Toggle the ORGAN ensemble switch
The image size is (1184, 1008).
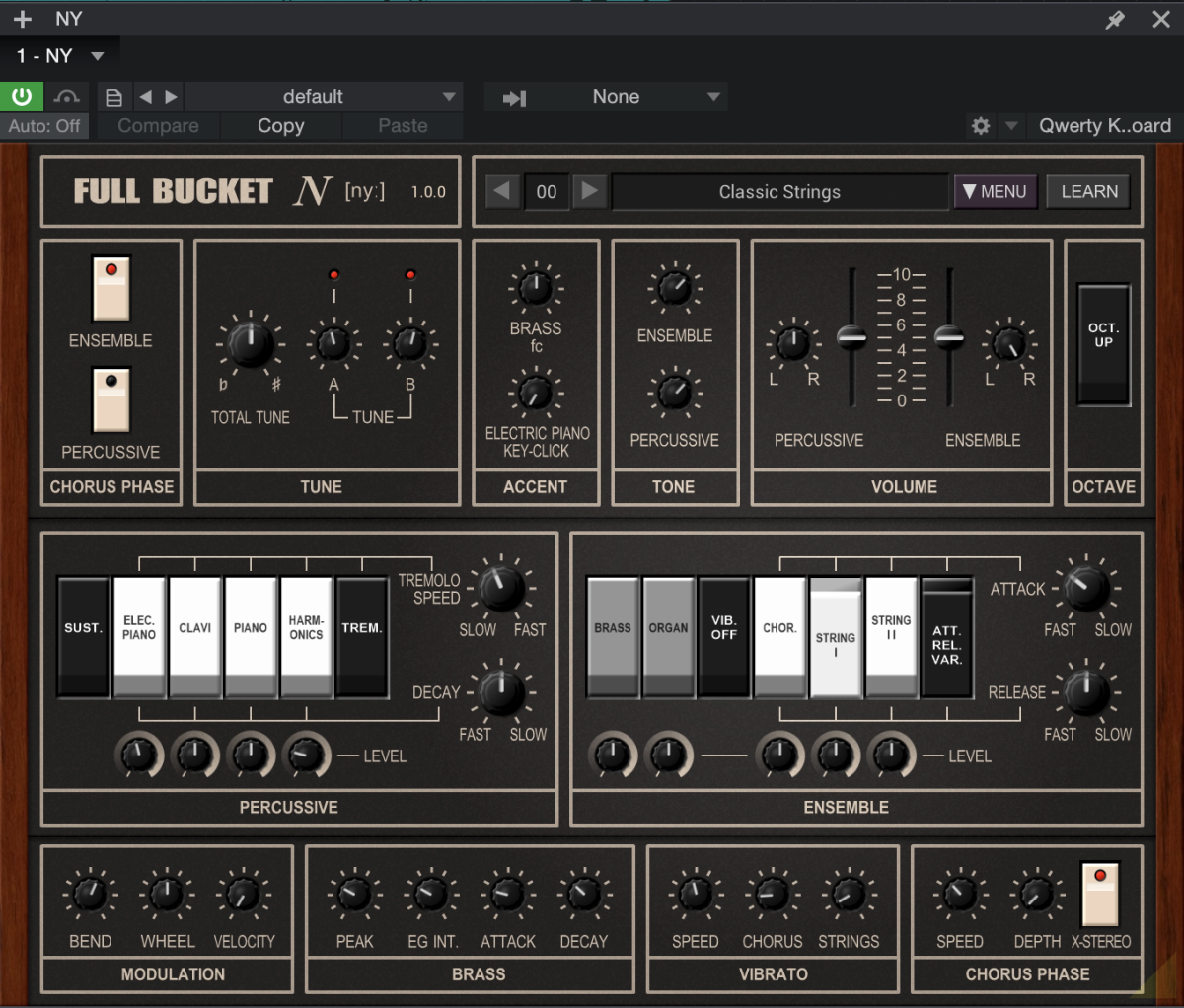(x=668, y=637)
